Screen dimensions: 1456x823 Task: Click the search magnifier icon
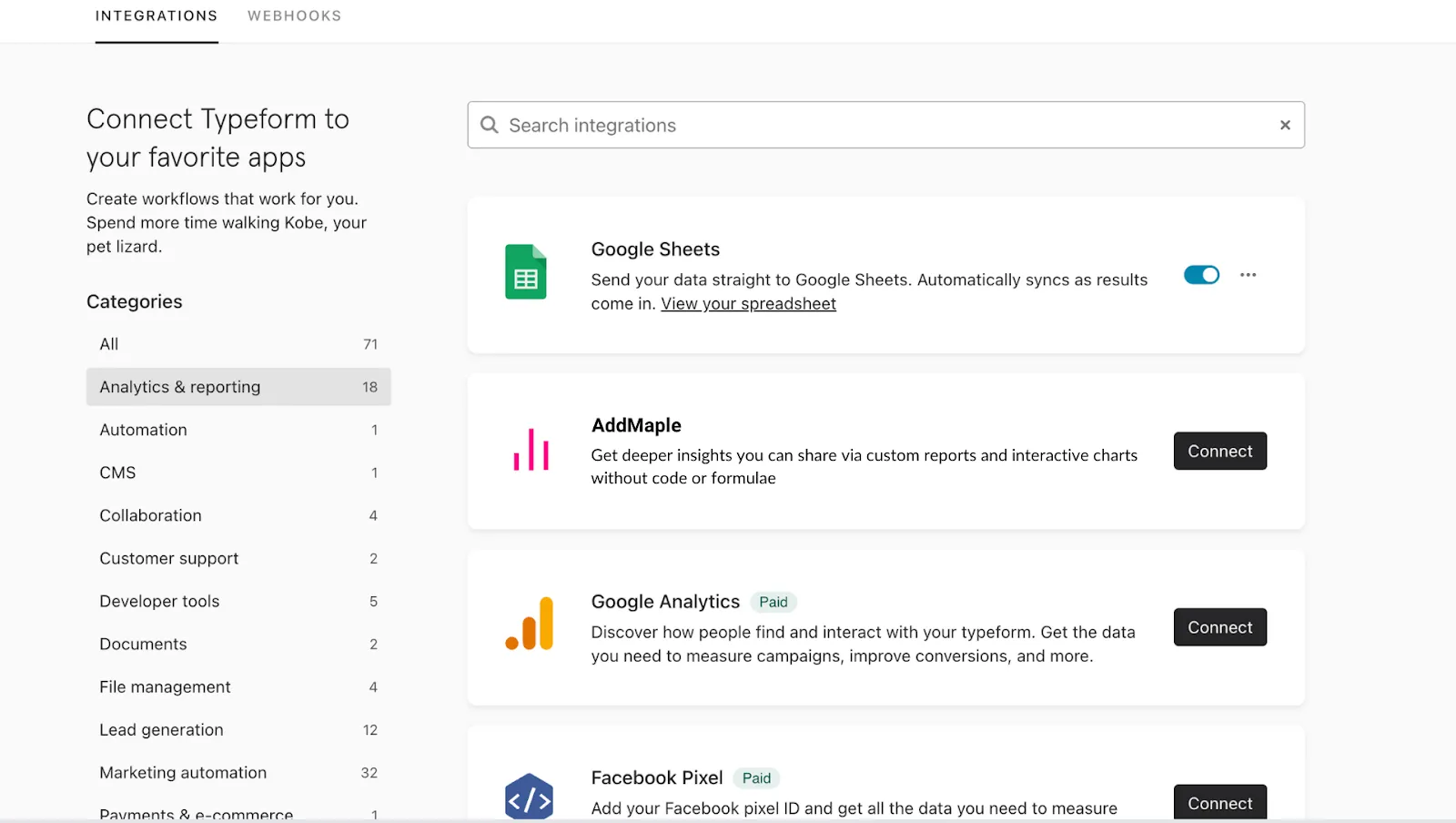pyautogui.click(x=490, y=125)
